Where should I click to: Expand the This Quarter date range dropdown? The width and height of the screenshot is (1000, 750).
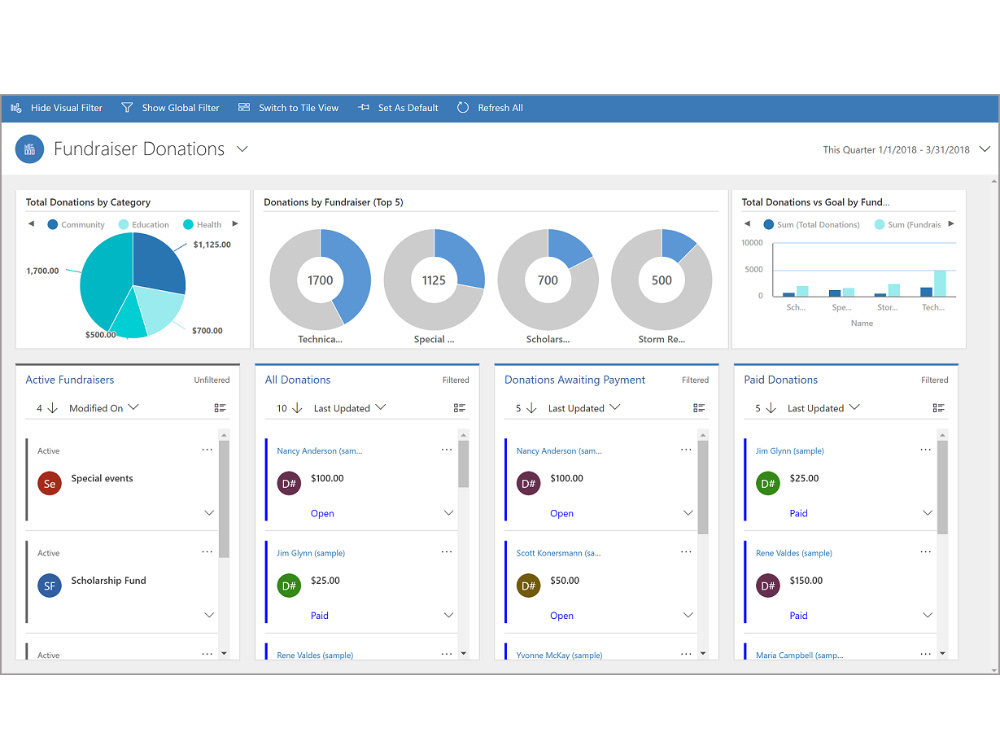tap(984, 149)
